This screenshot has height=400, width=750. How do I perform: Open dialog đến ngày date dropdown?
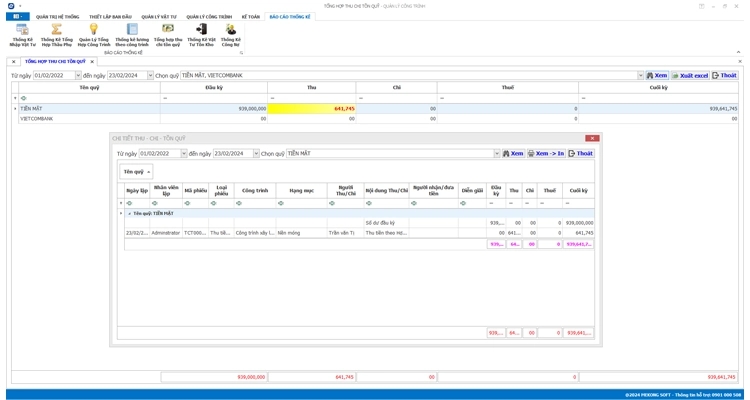click(256, 154)
